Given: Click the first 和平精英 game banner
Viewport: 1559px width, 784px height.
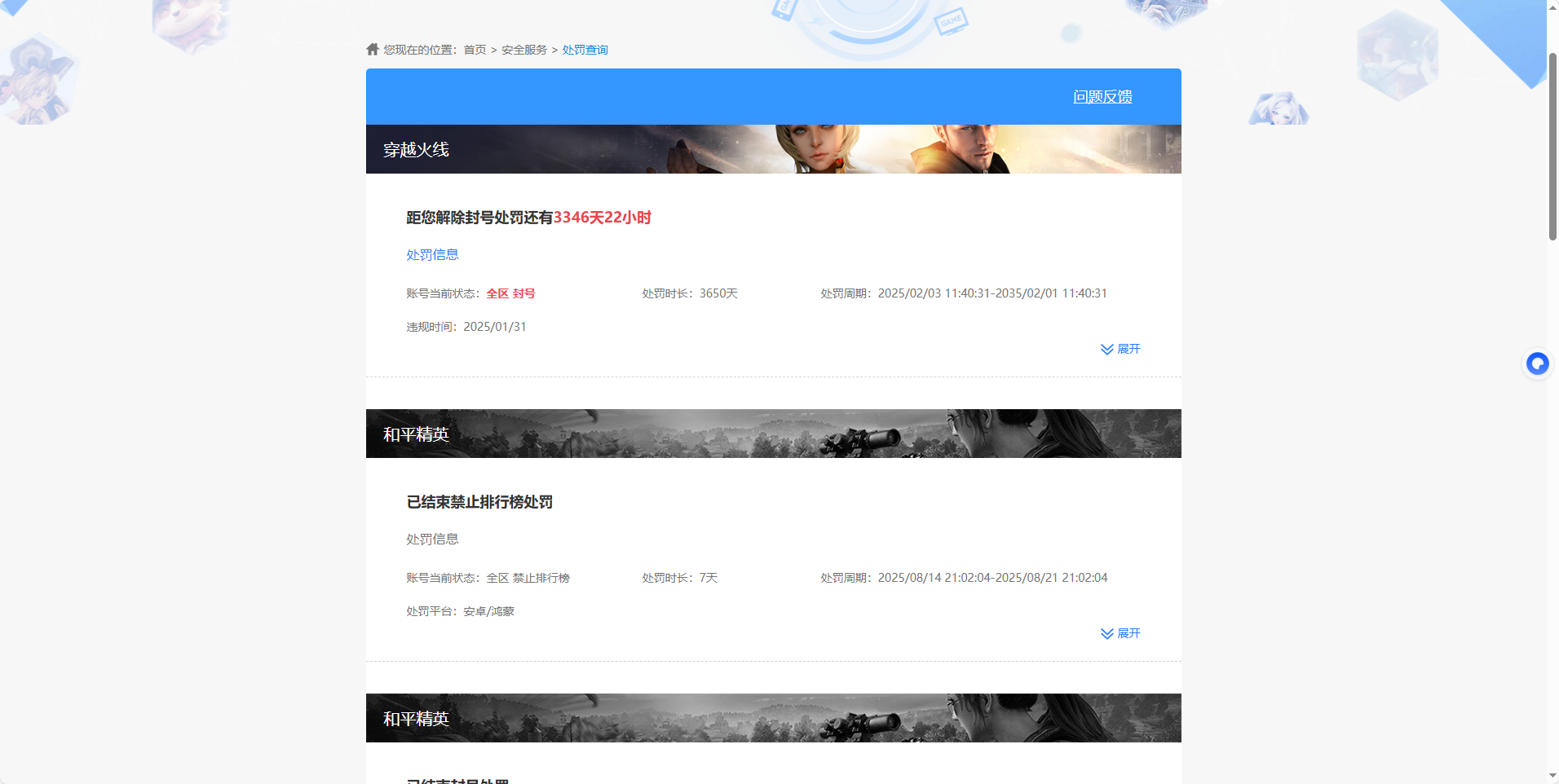Looking at the screenshot, I should (773, 434).
